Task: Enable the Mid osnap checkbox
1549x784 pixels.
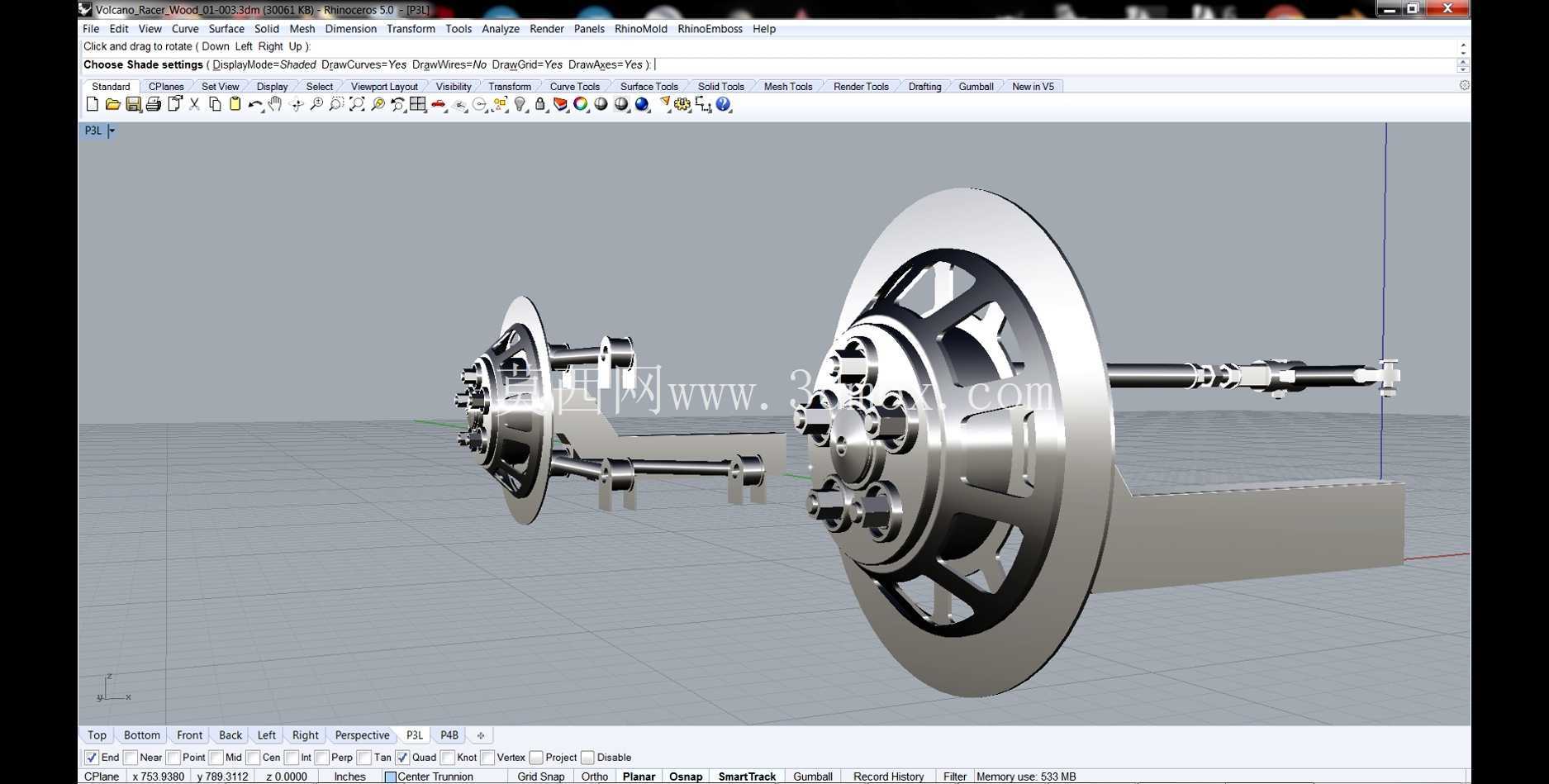Action: [216, 758]
